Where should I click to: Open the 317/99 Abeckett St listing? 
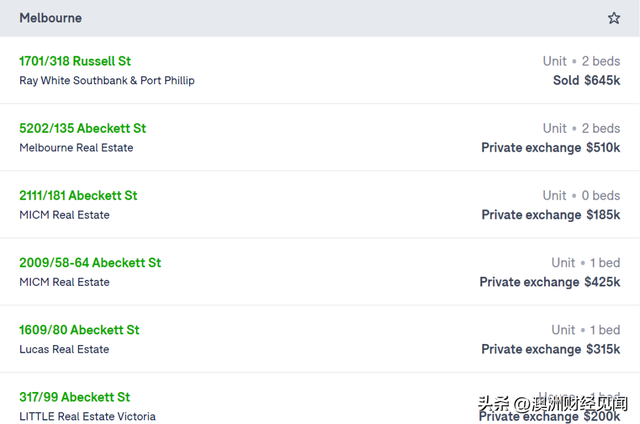[x=75, y=397]
